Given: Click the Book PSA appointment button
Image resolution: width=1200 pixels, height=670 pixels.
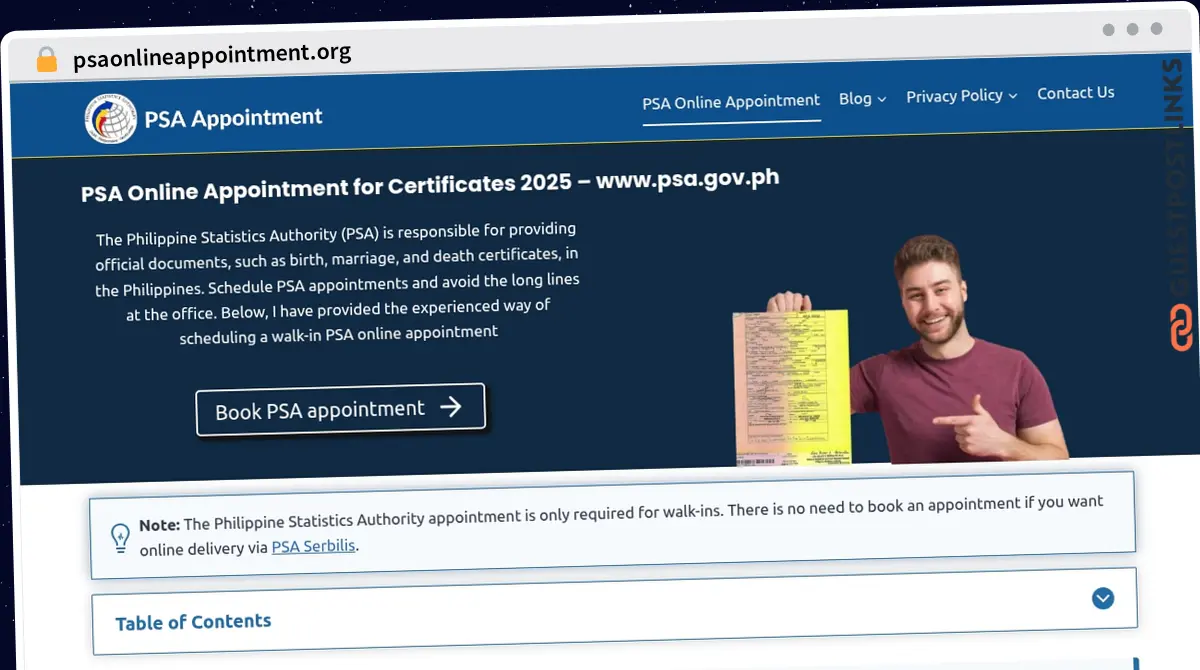Looking at the screenshot, I should coord(341,409).
